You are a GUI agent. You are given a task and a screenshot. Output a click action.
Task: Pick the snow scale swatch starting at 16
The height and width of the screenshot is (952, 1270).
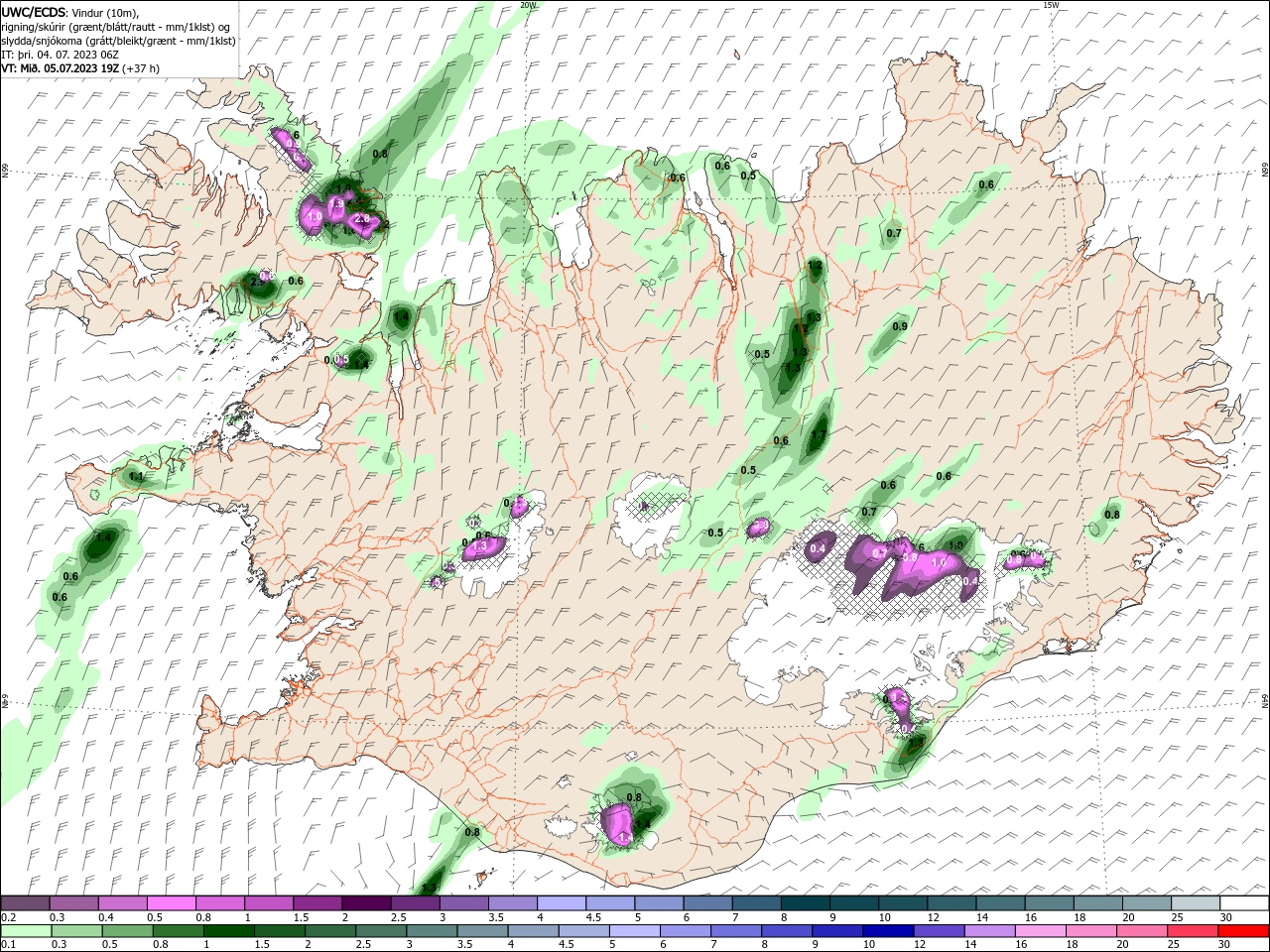[x=1049, y=902]
